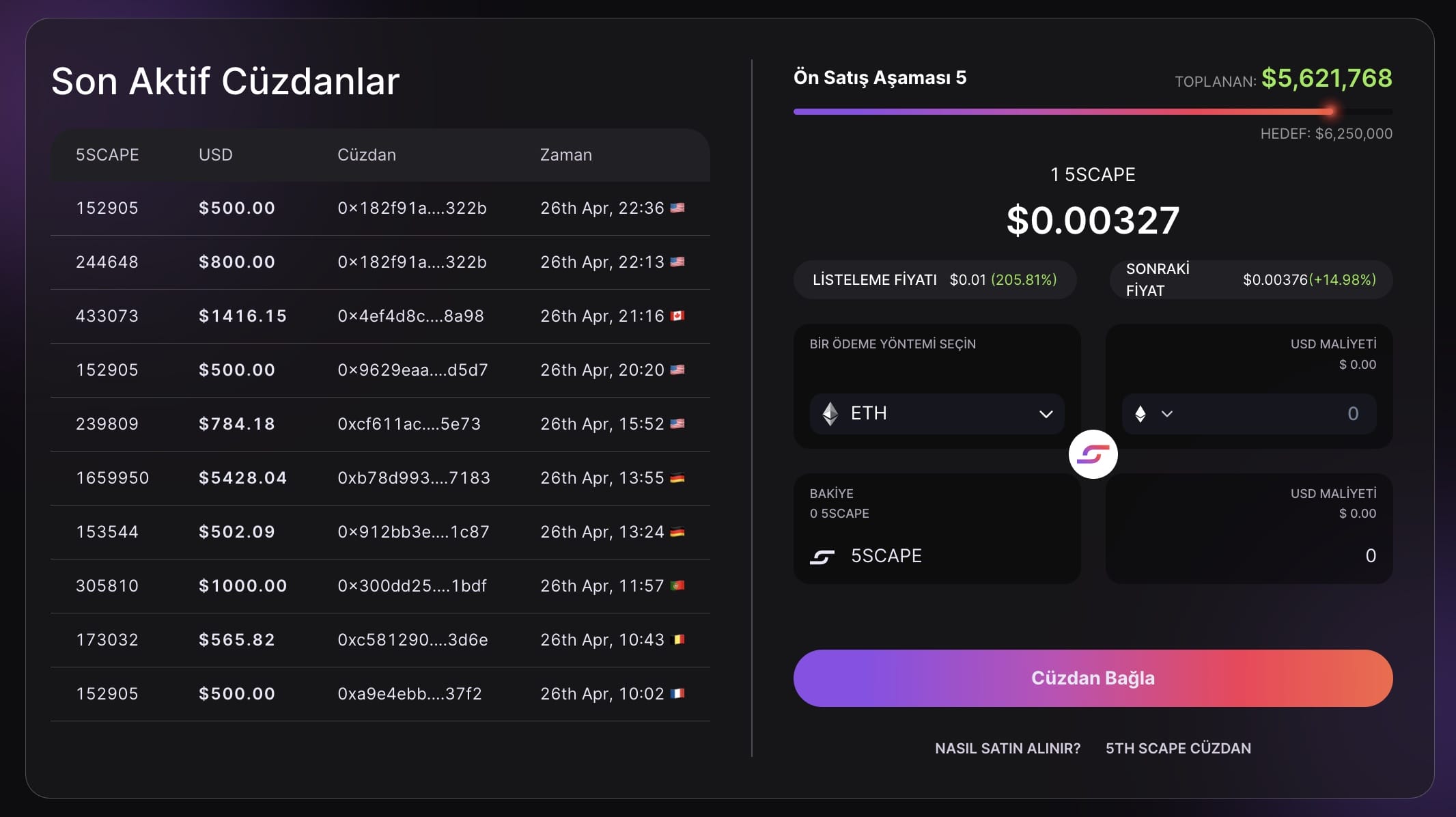Image resolution: width=1456 pixels, height=817 pixels.
Task: Expand the small currency chevron in amount field
Action: pyautogui.click(x=1167, y=414)
